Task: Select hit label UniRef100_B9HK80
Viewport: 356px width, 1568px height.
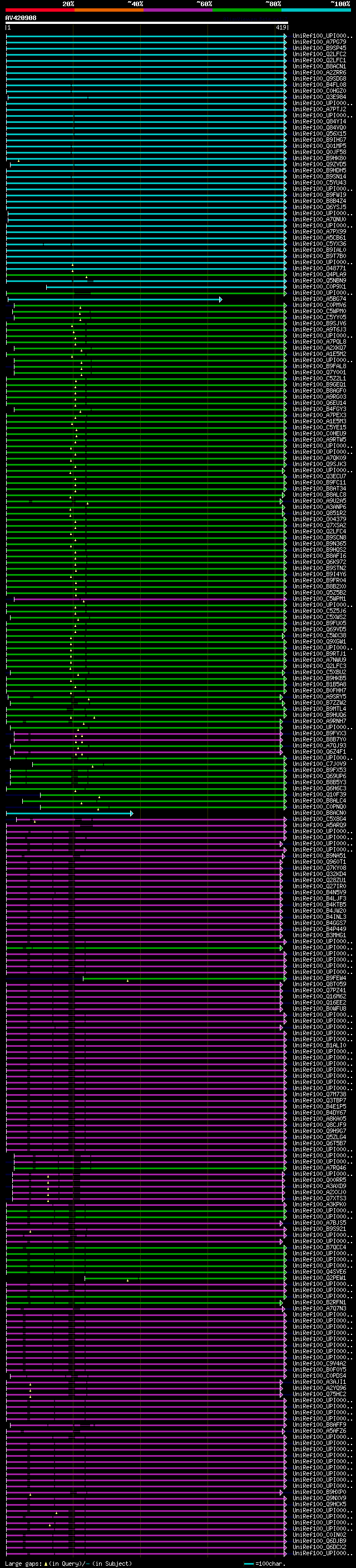Action: [x=319, y=159]
